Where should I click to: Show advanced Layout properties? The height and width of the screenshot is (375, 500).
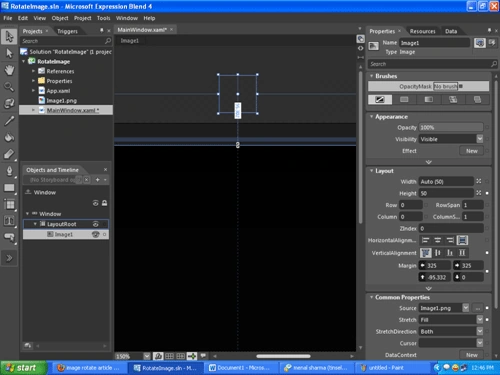(x=429, y=288)
